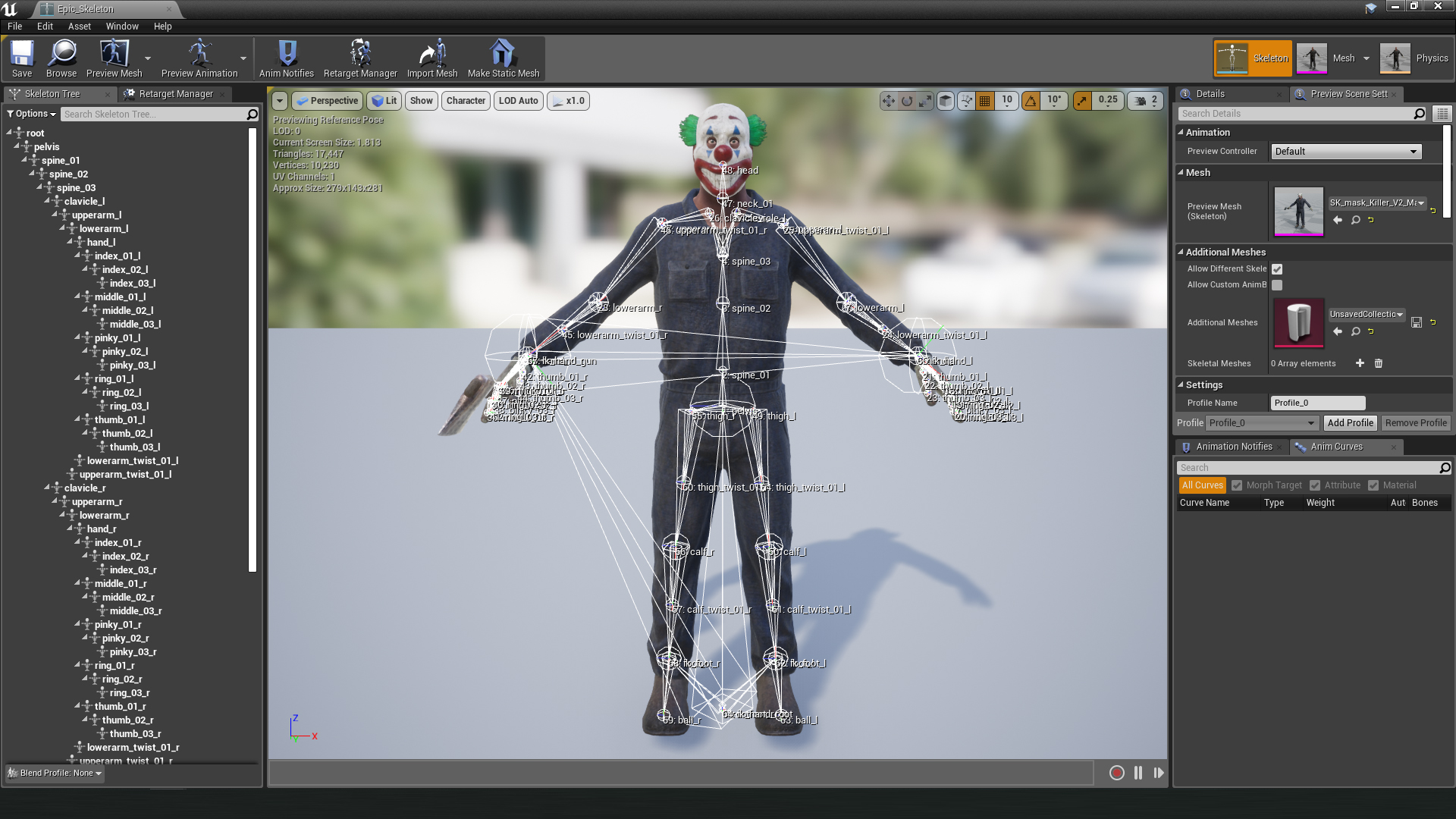This screenshot has height=819, width=1456.
Task: Save the UnsavedCollection additional meshes asset
Action: point(1417,322)
